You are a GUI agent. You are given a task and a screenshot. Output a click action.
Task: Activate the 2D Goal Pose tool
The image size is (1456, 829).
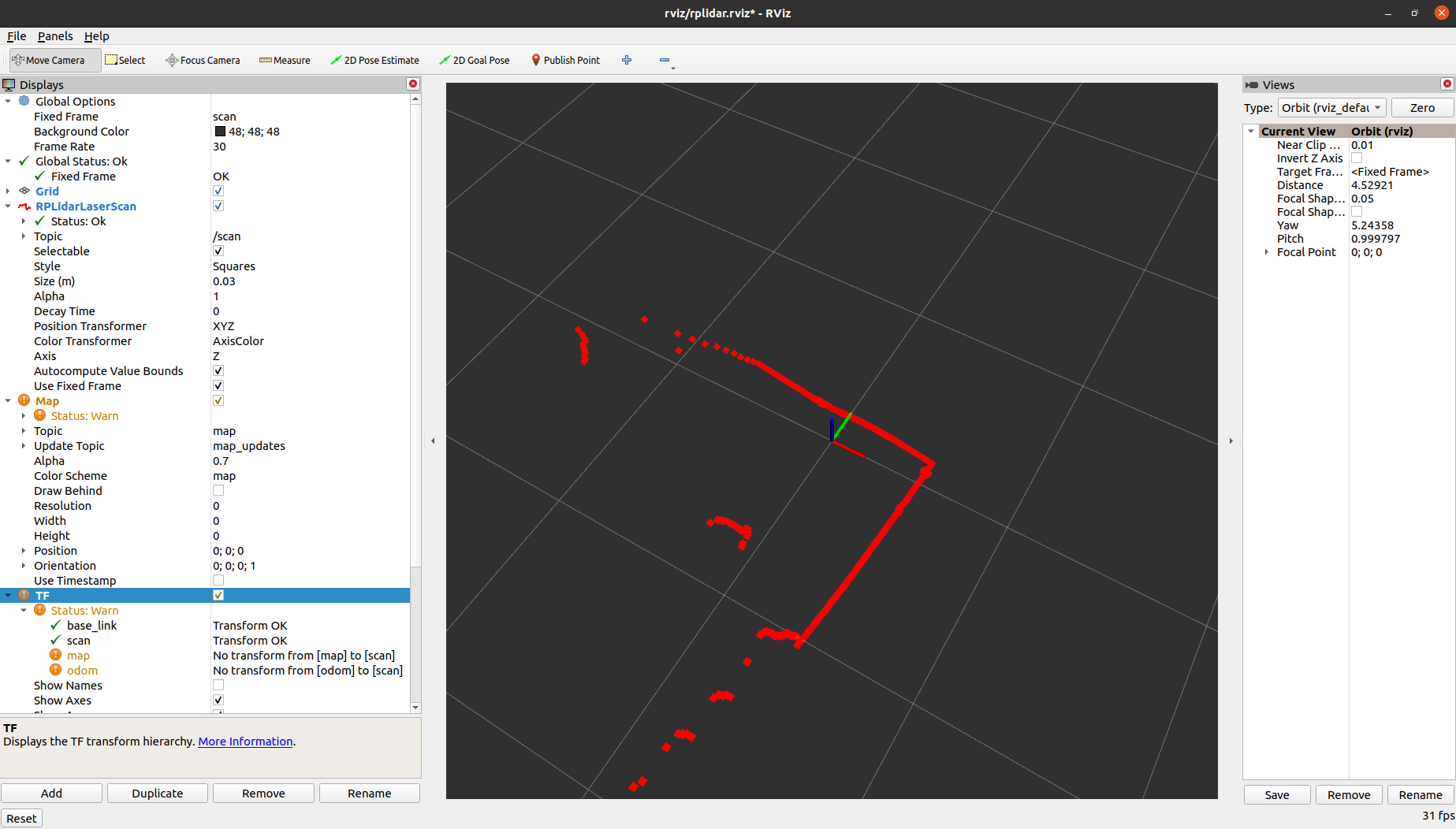tap(475, 60)
